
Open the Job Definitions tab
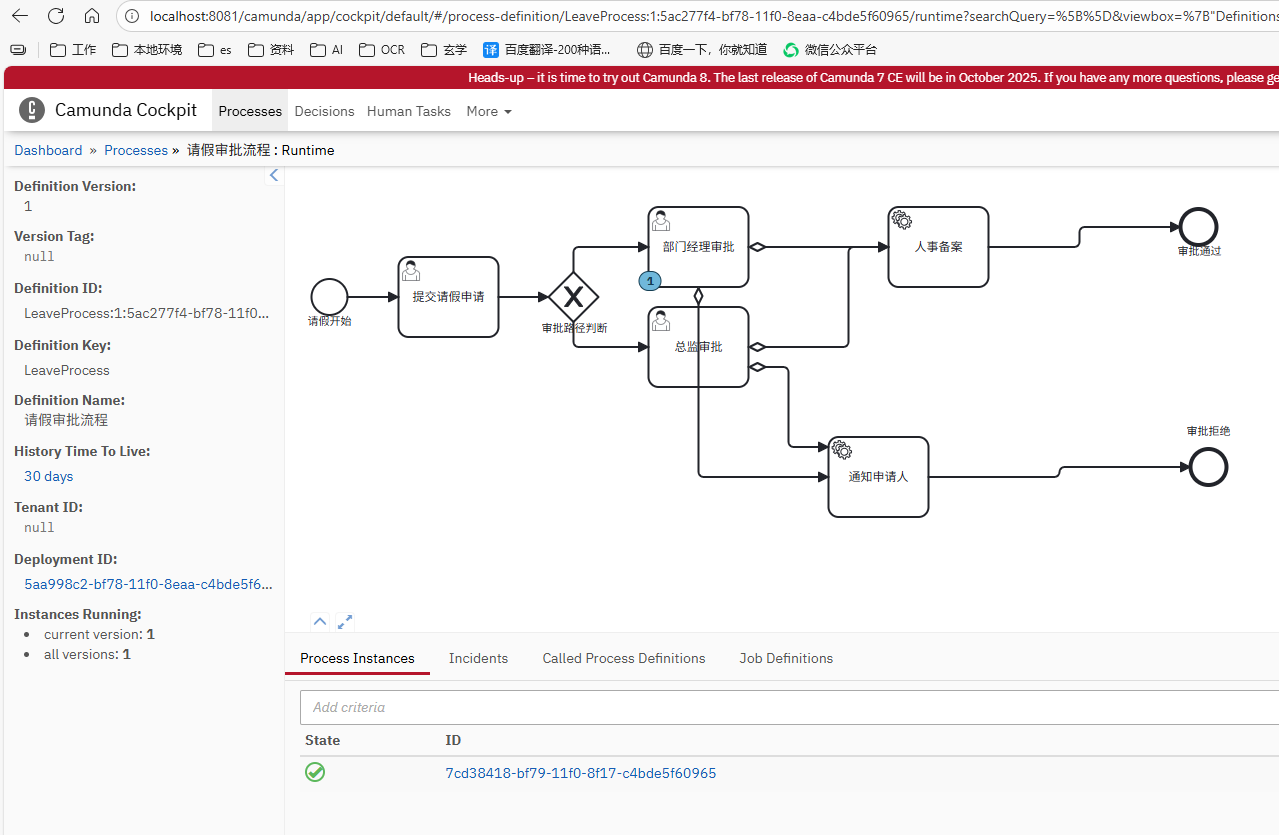pos(786,658)
